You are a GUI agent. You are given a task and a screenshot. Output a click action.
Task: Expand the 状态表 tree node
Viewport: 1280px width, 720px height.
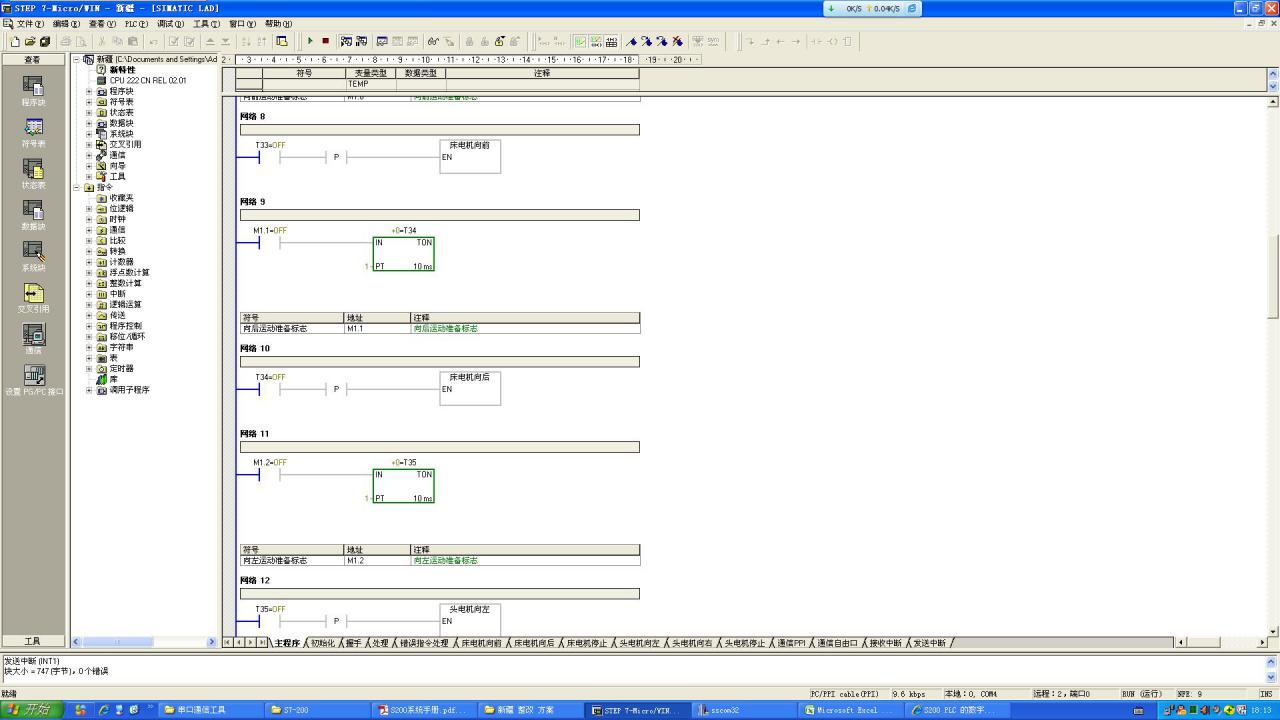pyautogui.click(x=89, y=112)
